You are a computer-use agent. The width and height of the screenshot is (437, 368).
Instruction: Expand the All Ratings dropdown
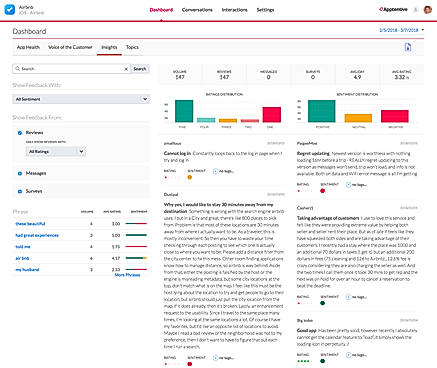pos(56,152)
